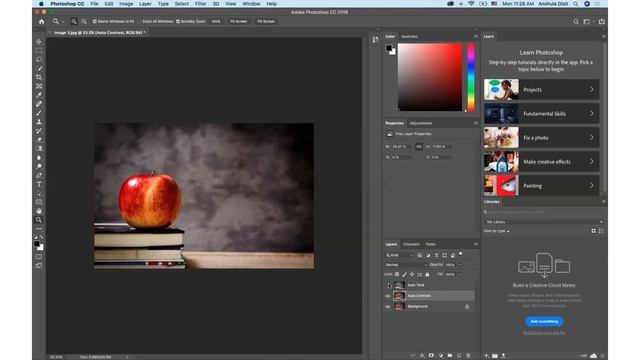Add a layer mask icon
This screenshot has width=640, height=360.
(431, 356)
